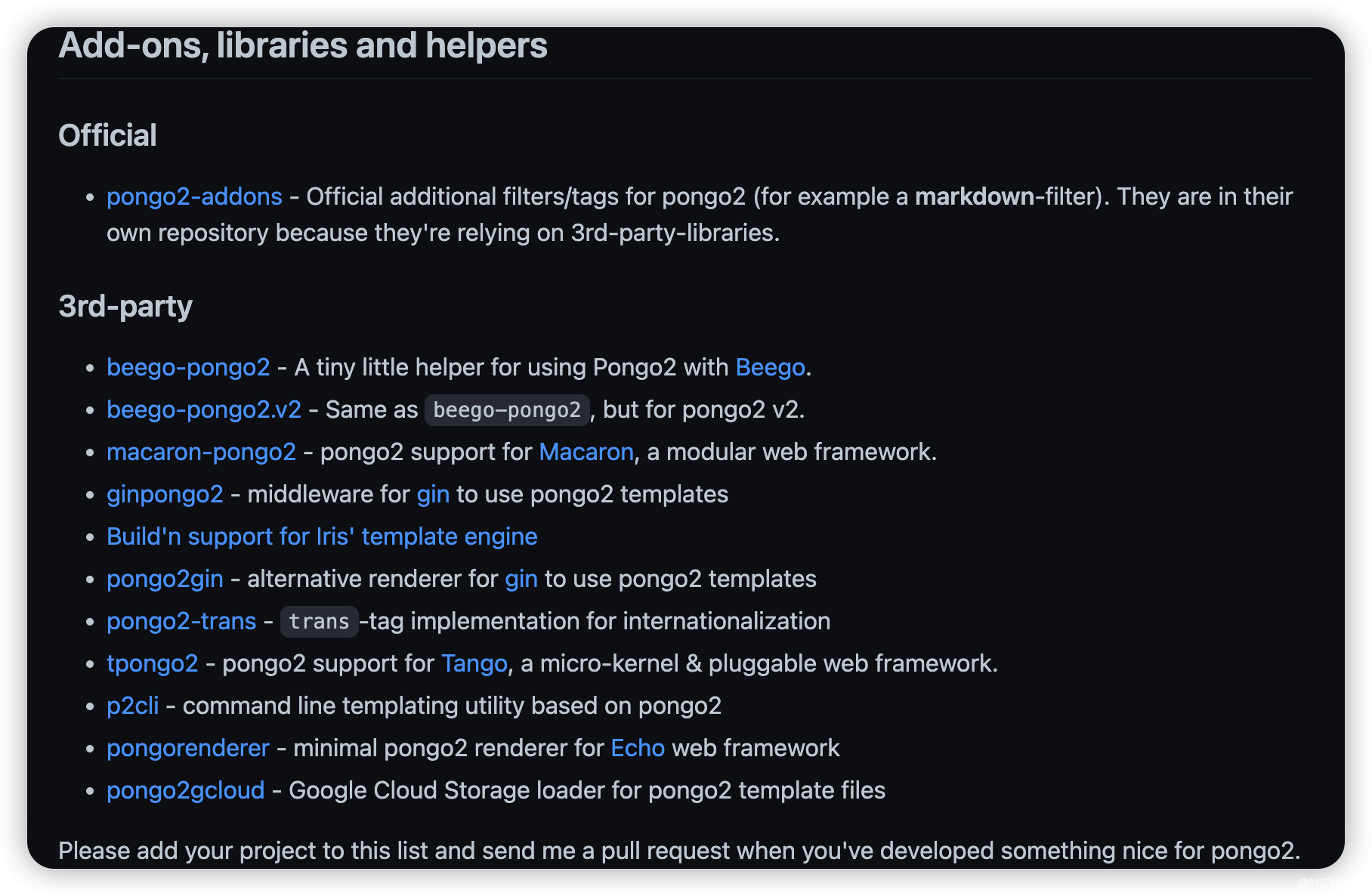Click the 3rd-party section heading
Viewport: 1372px width, 896px height.
[x=125, y=306]
